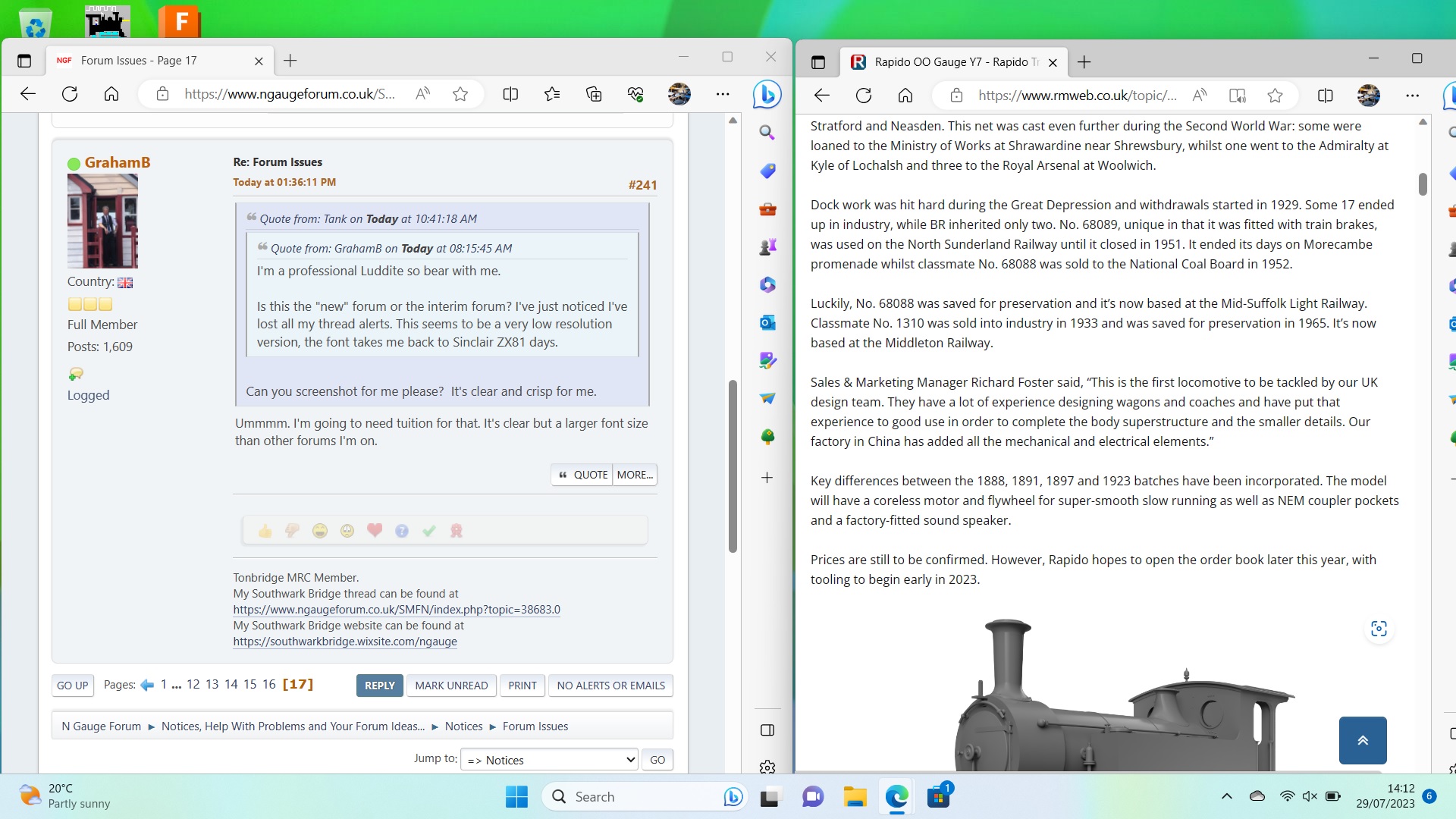Open Browser essentials in left Edge window
1456x819 pixels.
pos(635,94)
